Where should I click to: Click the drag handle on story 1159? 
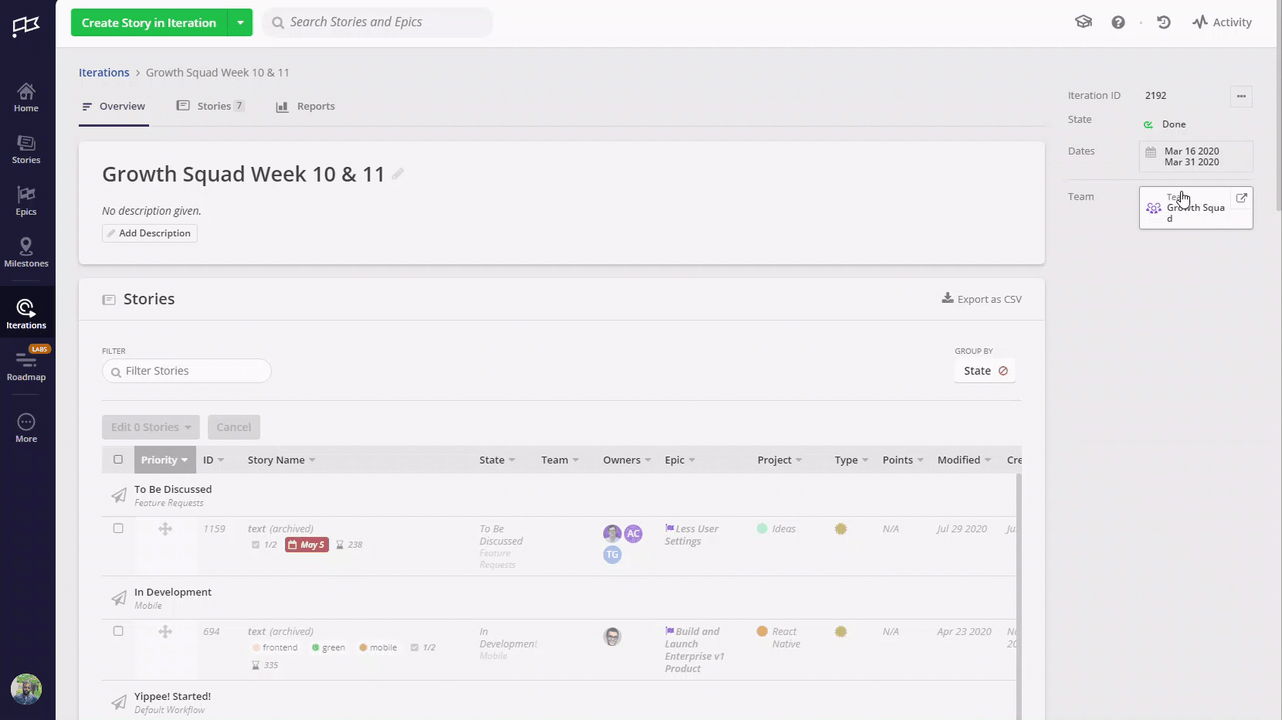[x=165, y=529]
